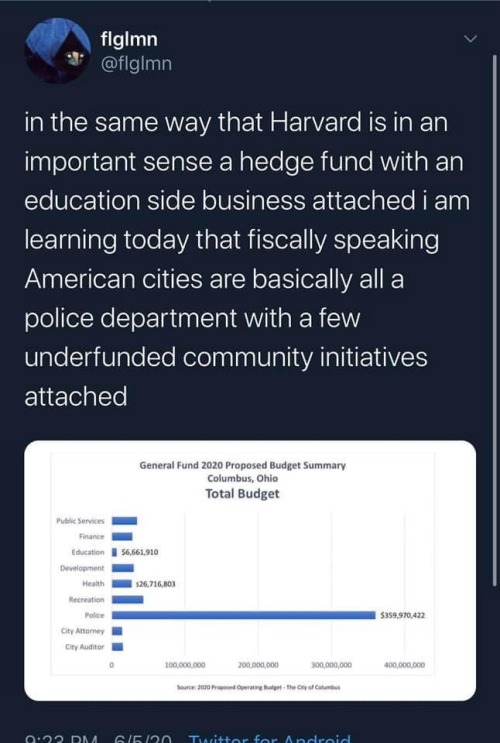Select the Police bar in the chart
The height and width of the screenshot is (743, 500).
(x=244, y=615)
